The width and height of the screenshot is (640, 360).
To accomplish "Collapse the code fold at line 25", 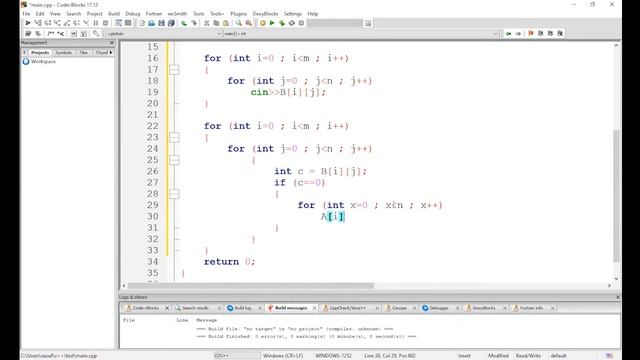I will pyautogui.click(x=174, y=160).
